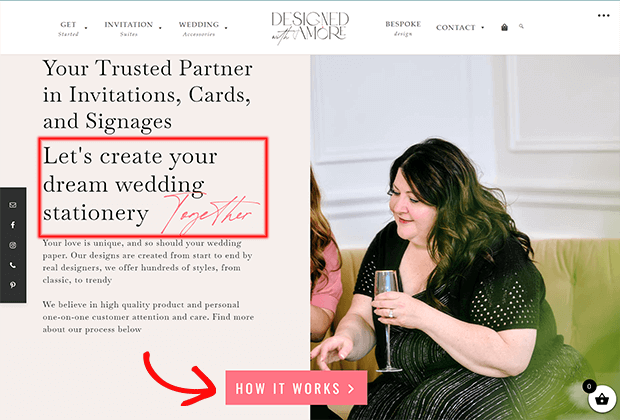
Task: Click the hero photo of woman with glass
Action: (x=465, y=237)
